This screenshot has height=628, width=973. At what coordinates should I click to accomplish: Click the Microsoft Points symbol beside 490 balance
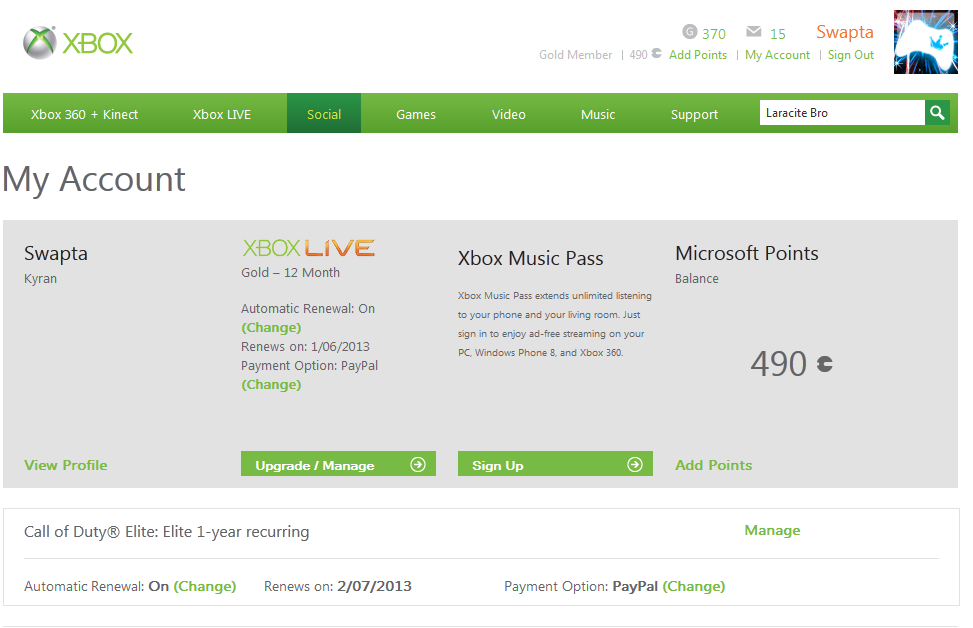coord(825,364)
